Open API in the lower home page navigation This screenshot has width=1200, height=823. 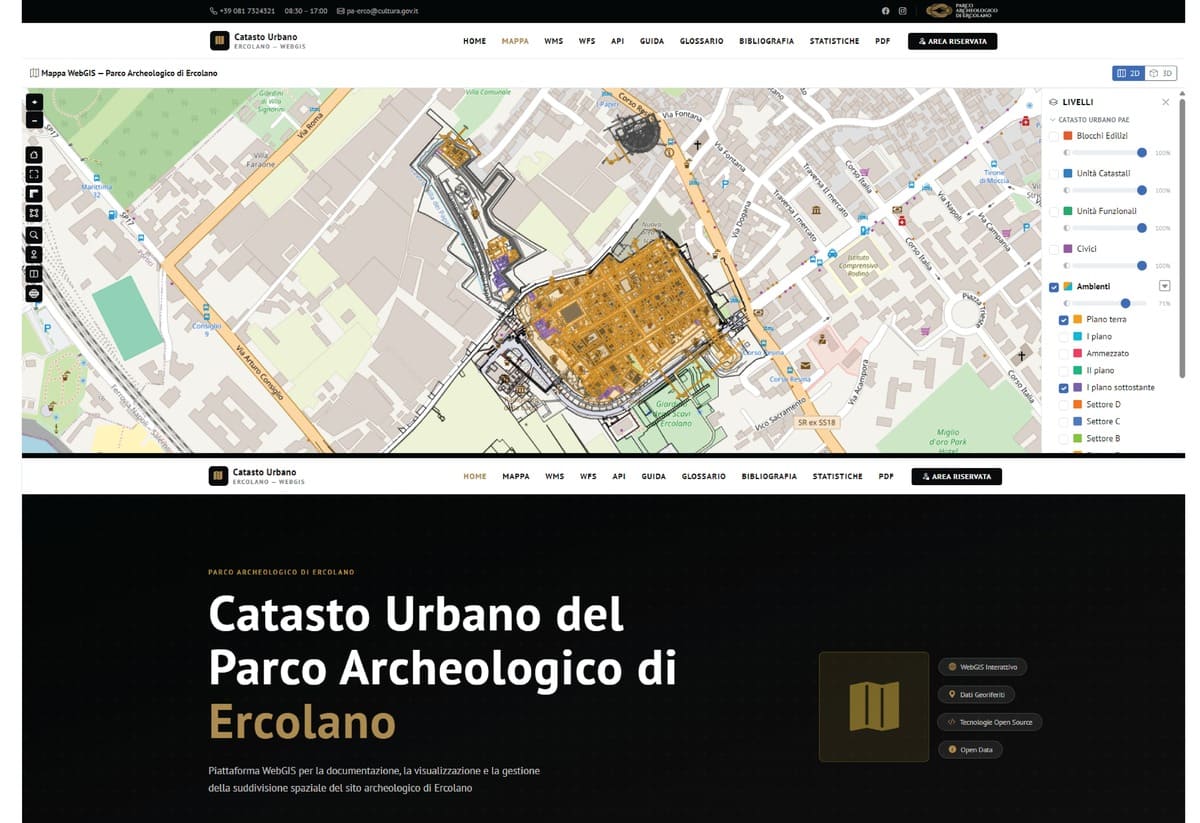619,476
